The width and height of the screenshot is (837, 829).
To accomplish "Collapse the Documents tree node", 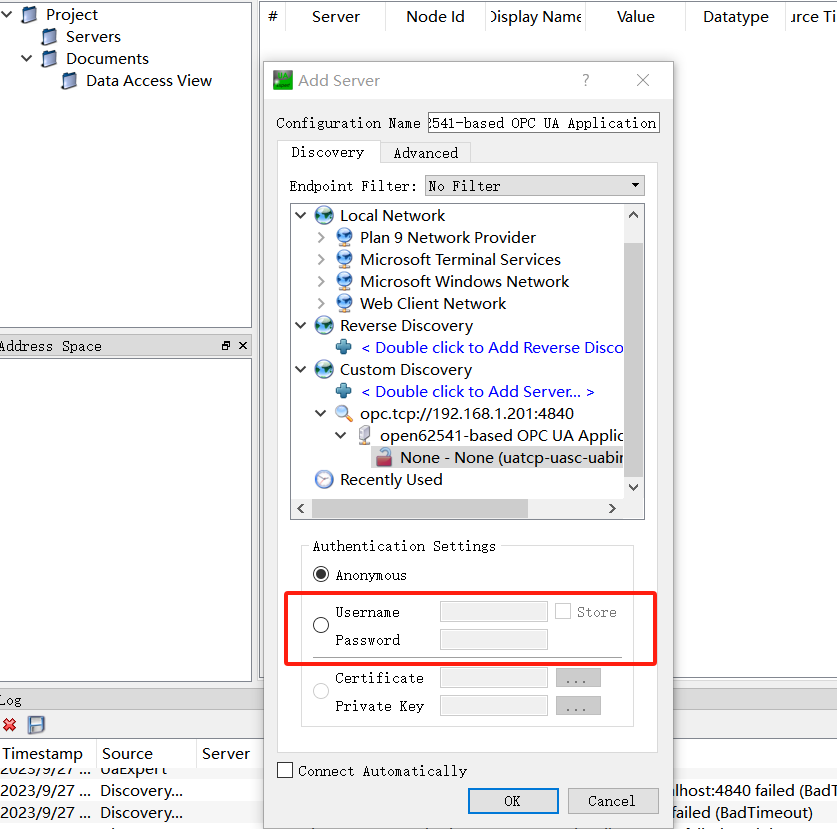I will [x=27, y=58].
